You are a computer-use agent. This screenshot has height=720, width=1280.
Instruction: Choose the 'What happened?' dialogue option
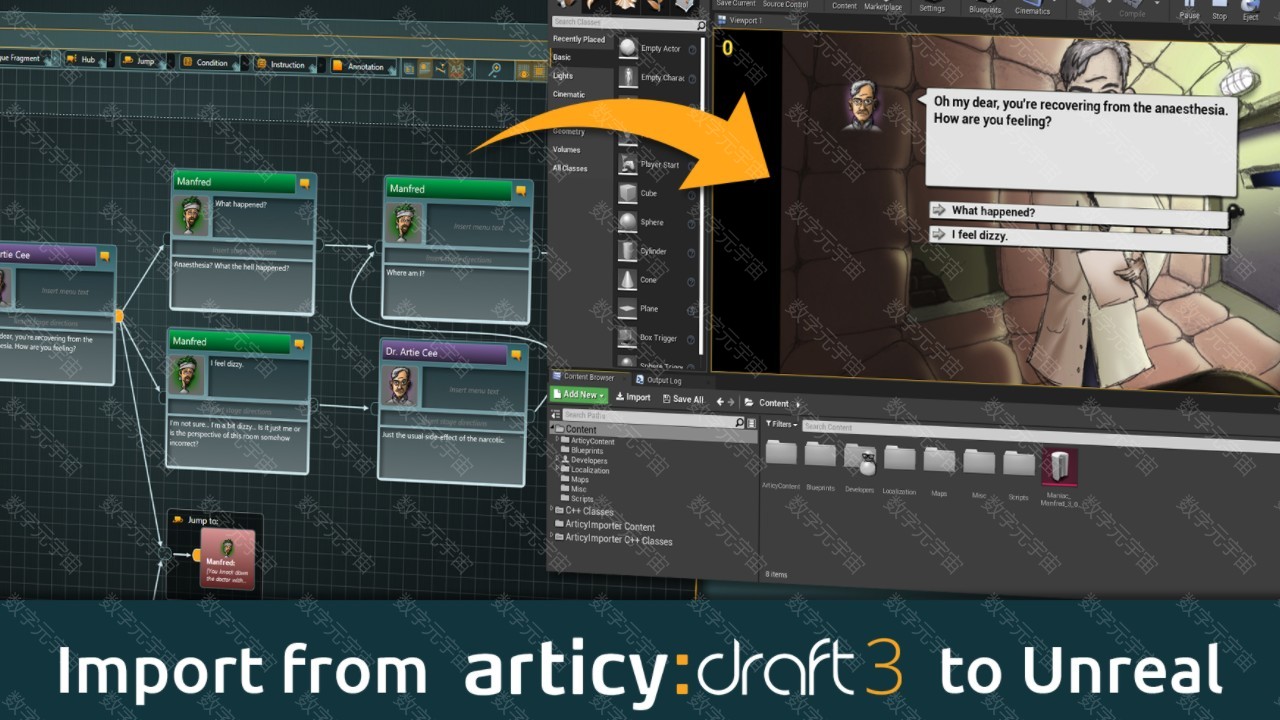1078,214
